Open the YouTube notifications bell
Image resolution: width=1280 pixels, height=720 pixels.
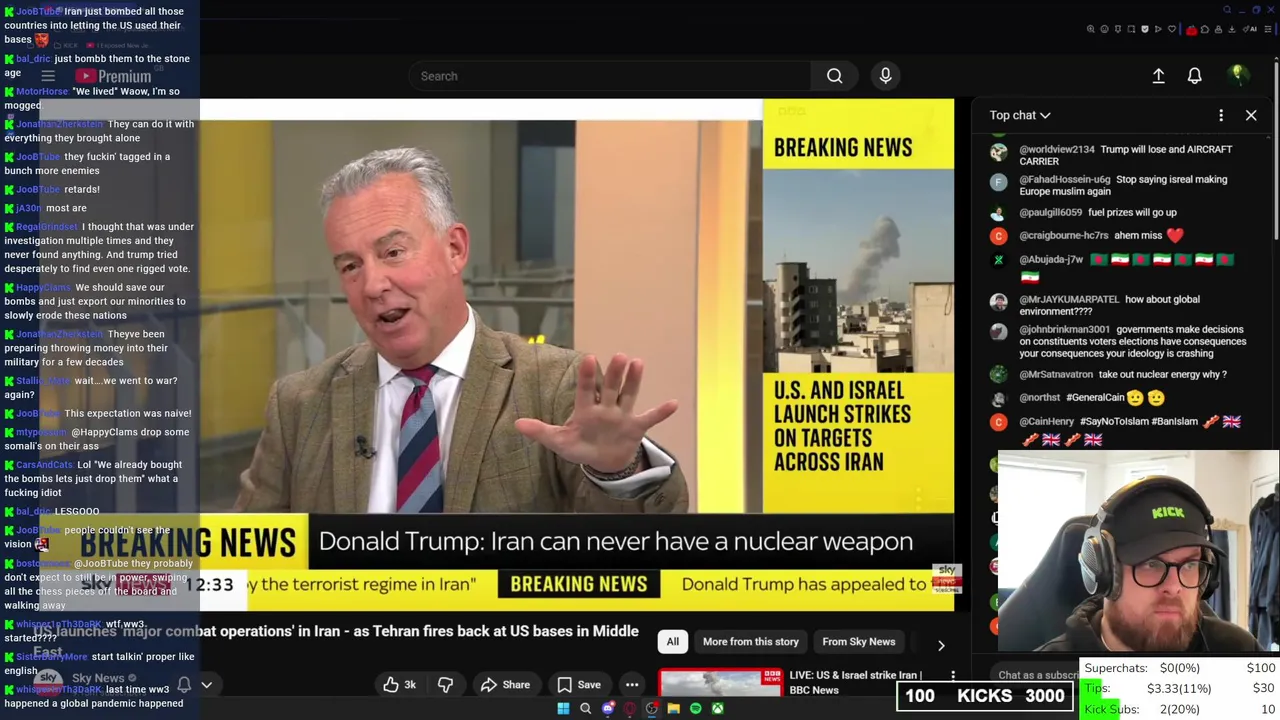(x=1194, y=76)
